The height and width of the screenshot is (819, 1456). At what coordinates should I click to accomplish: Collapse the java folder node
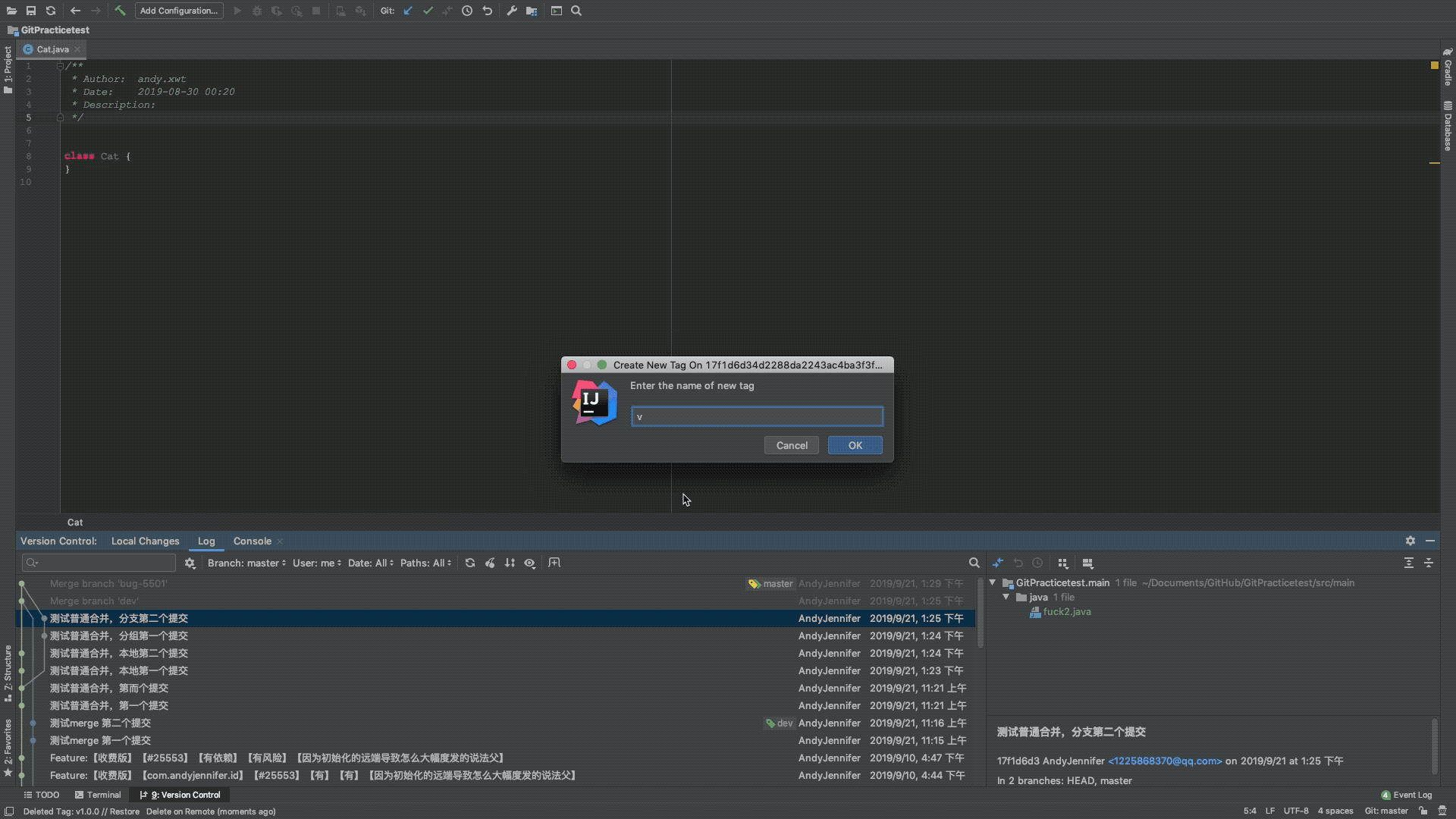[1006, 597]
